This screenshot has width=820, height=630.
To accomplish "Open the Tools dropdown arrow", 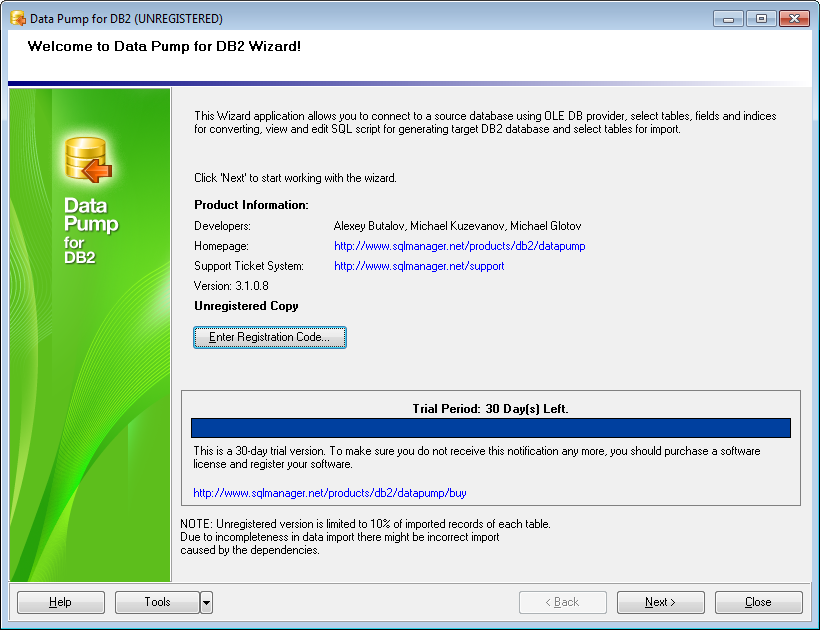I will pyautogui.click(x=207, y=602).
